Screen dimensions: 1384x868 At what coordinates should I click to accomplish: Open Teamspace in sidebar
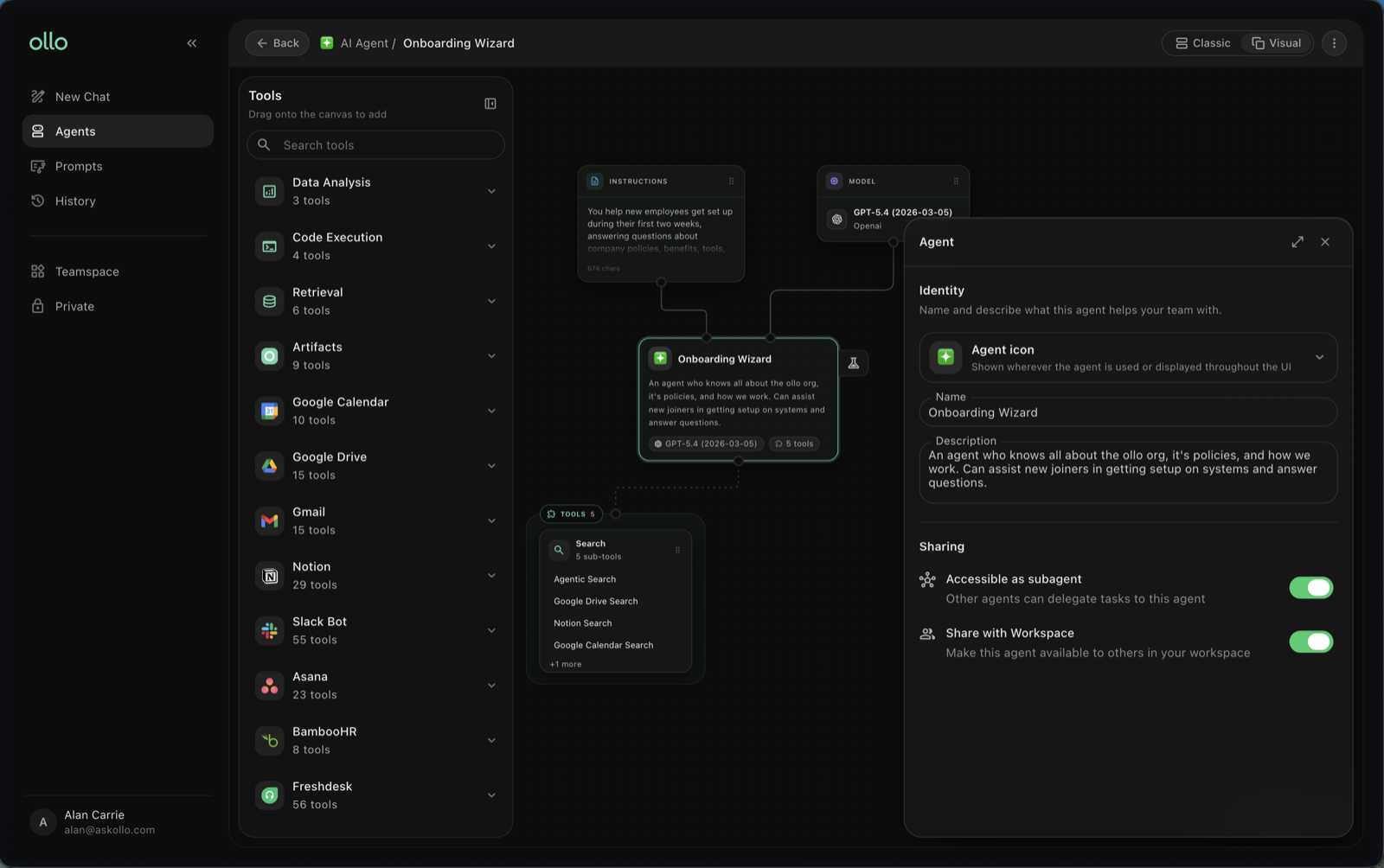118,271
